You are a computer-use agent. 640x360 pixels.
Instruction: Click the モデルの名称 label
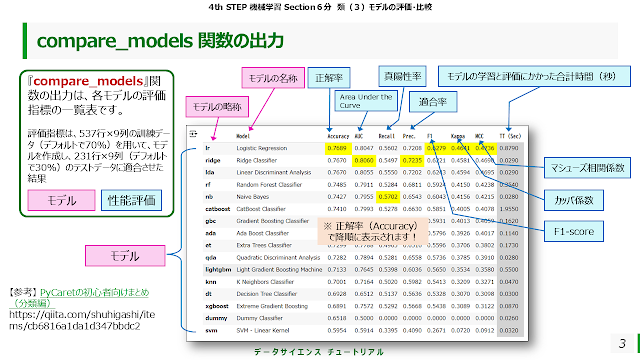click(x=273, y=78)
